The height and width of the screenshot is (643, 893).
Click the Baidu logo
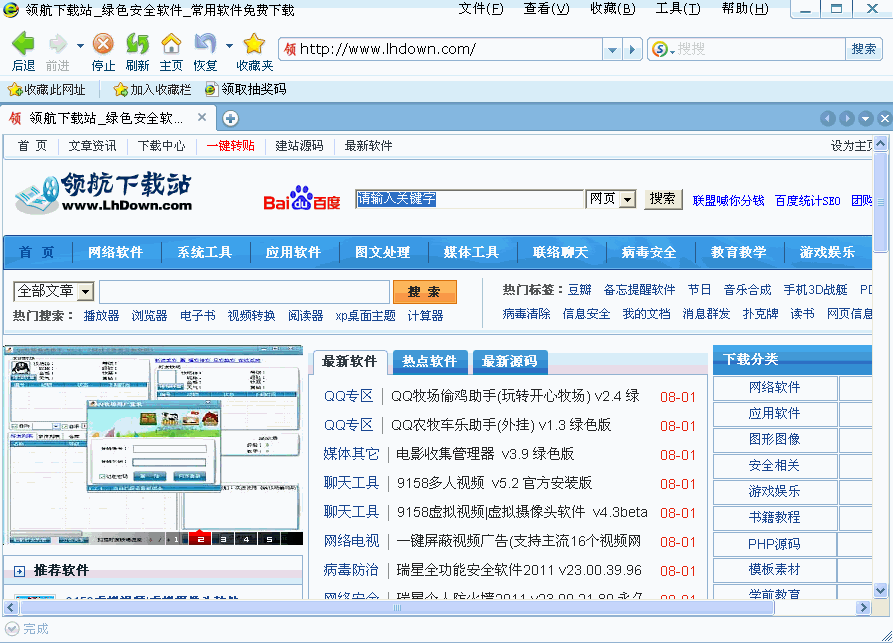pos(302,198)
